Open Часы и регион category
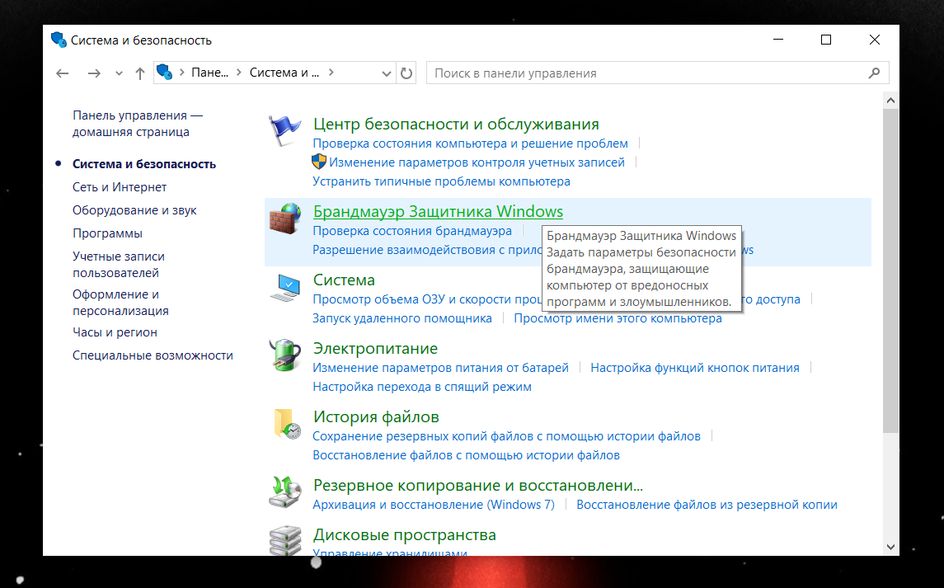Screen dimensions: 944x588 point(114,332)
